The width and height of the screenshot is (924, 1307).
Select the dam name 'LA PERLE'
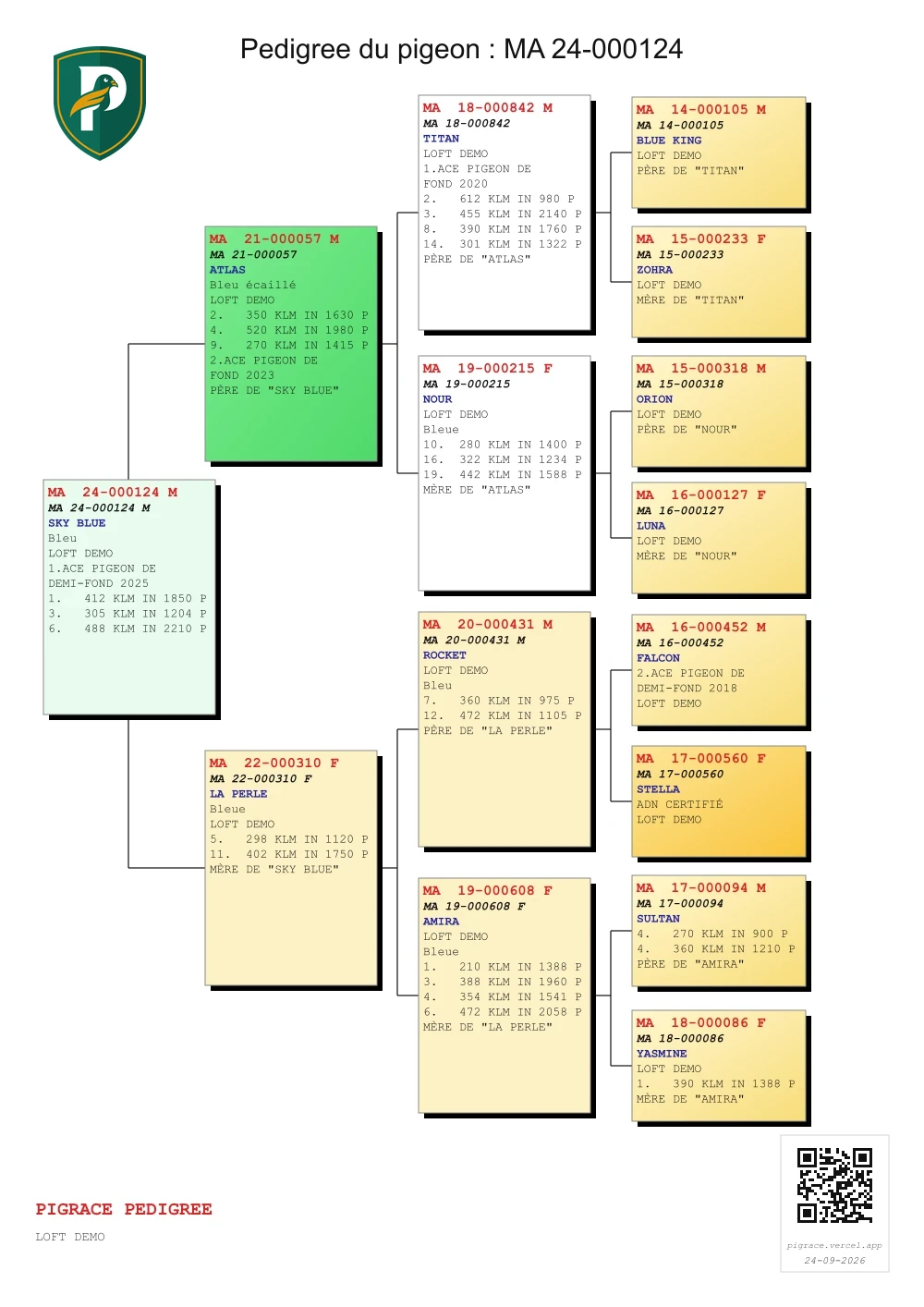[x=238, y=794]
